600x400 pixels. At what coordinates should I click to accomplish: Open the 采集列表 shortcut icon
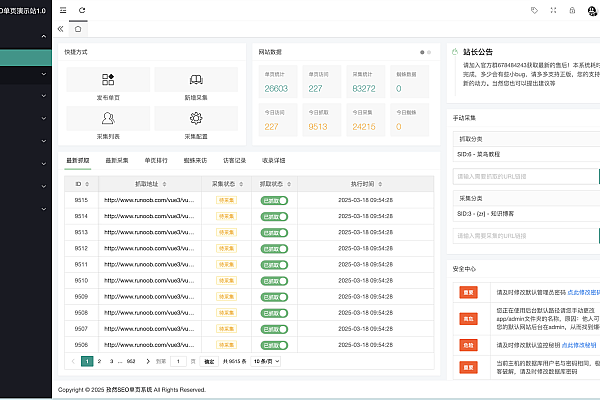[108, 118]
